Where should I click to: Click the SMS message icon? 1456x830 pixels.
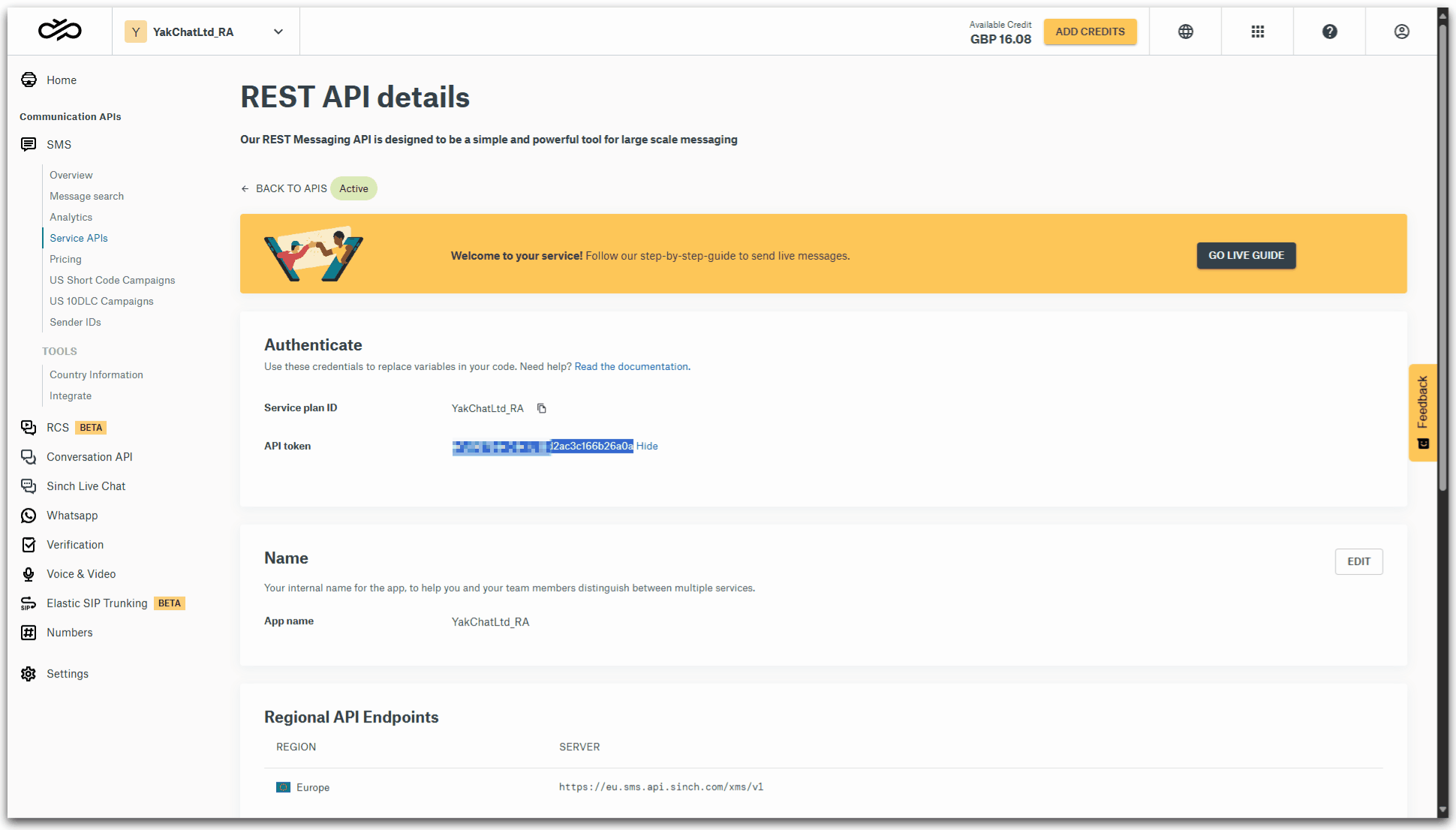[29, 145]
